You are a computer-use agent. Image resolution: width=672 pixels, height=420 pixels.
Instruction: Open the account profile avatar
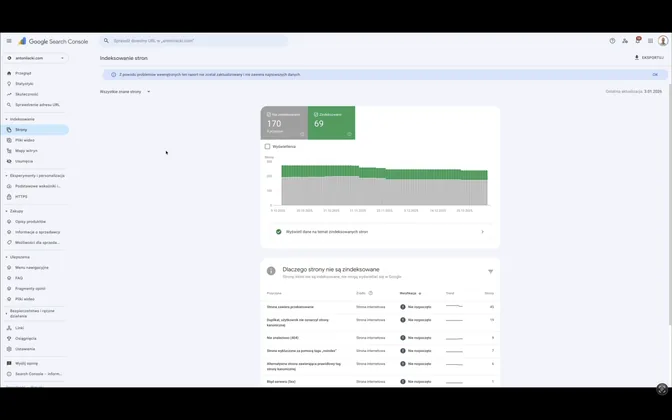[663, 41]
